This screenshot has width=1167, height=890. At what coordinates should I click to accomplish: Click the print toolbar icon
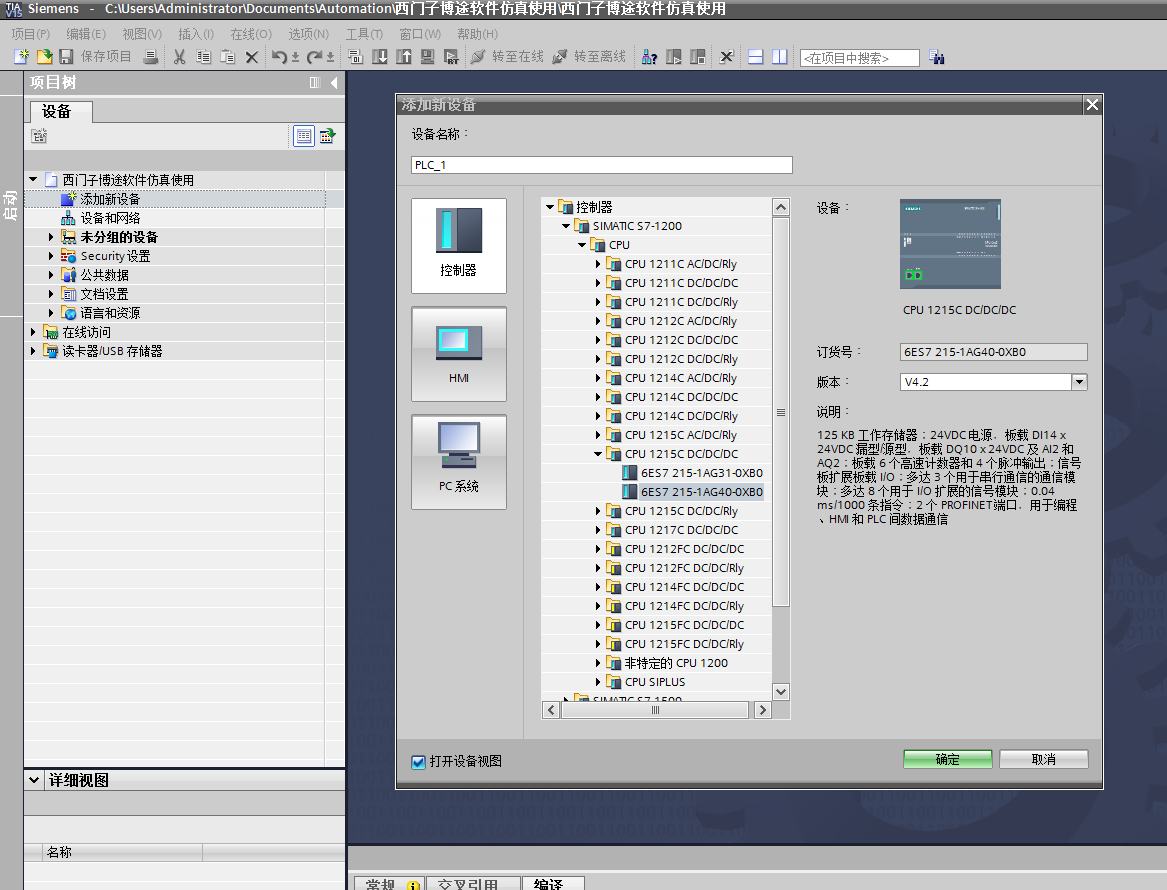[x=150, y=57]
